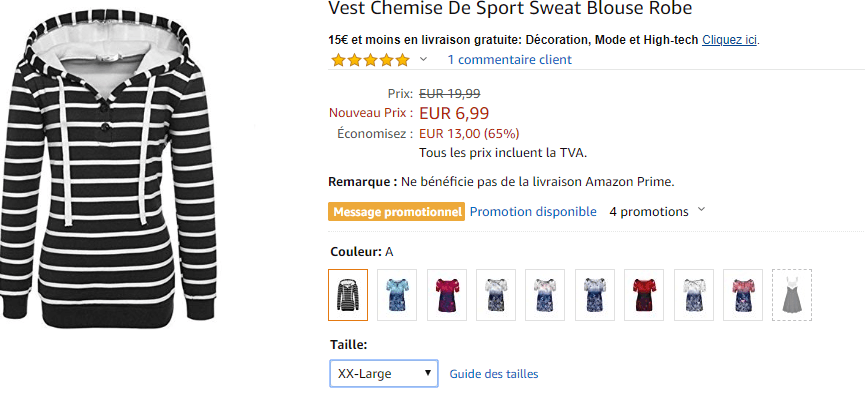Pick the magenta purple top swatch

pos(447,295)
